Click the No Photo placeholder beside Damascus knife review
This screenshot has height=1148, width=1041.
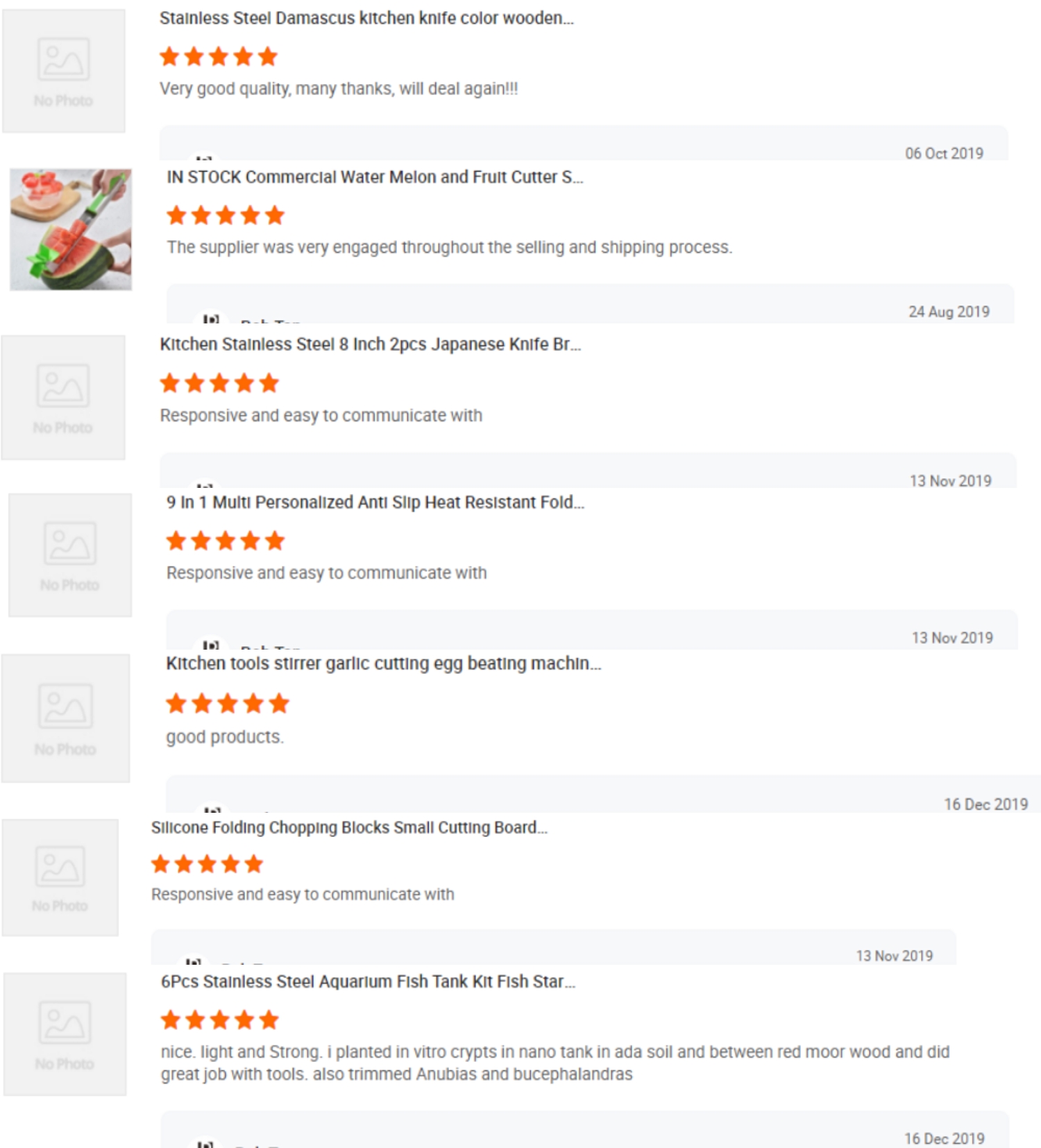coord(64,71)
